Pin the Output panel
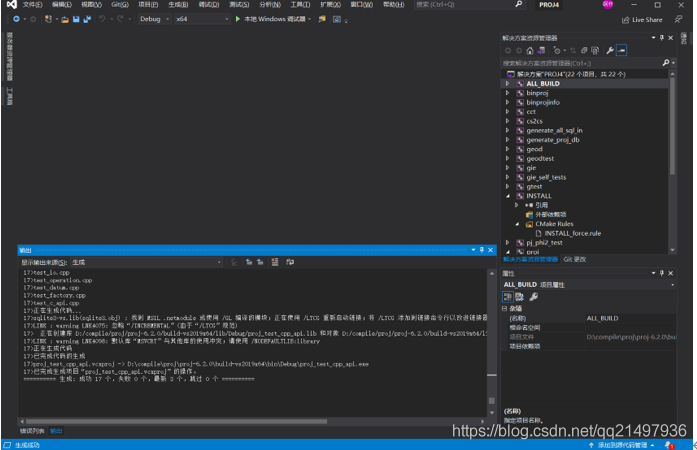The width and height of the screenshot is (697, 450). point(482,250)
